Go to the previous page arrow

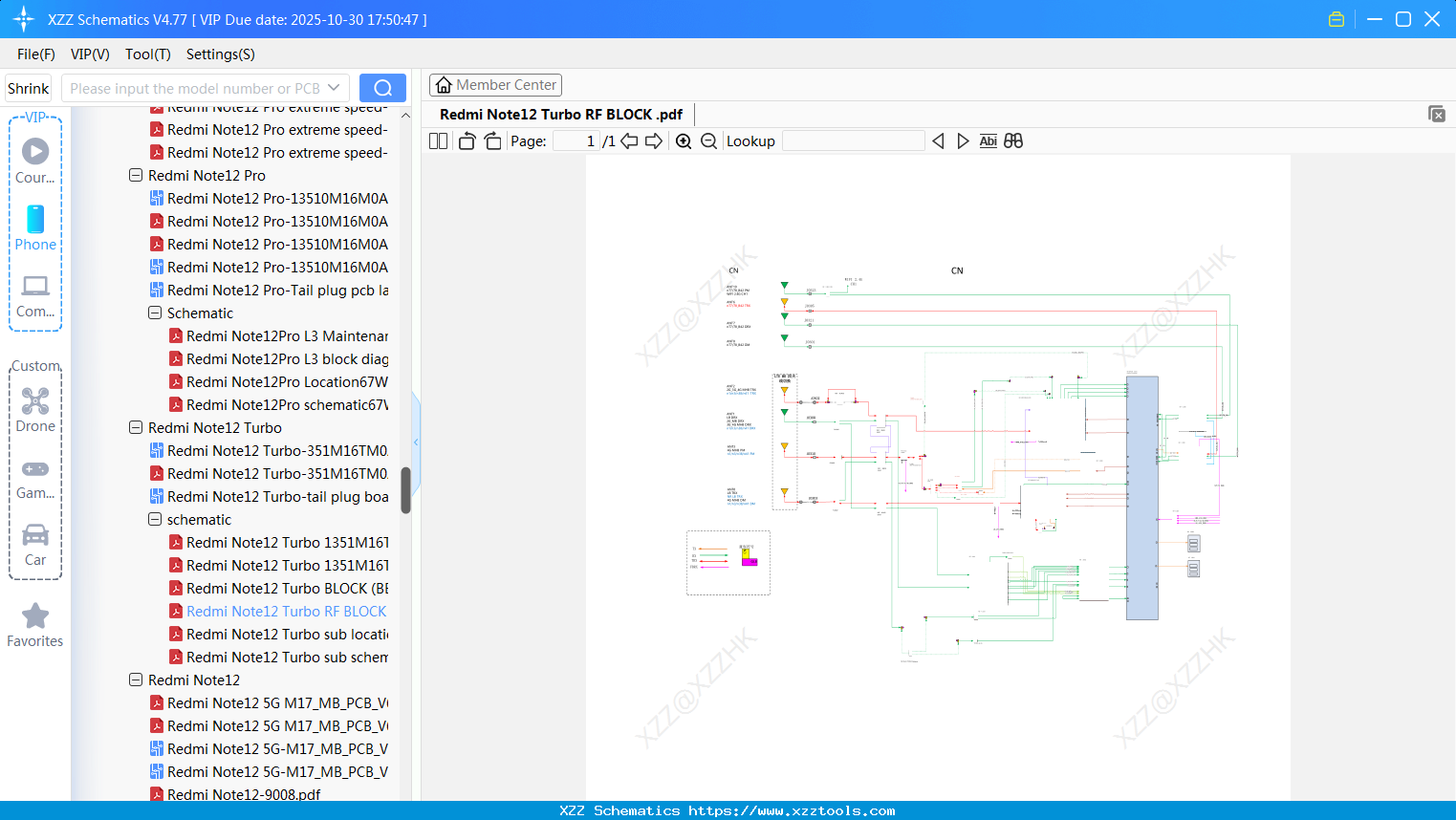click(x=629, y=140)
